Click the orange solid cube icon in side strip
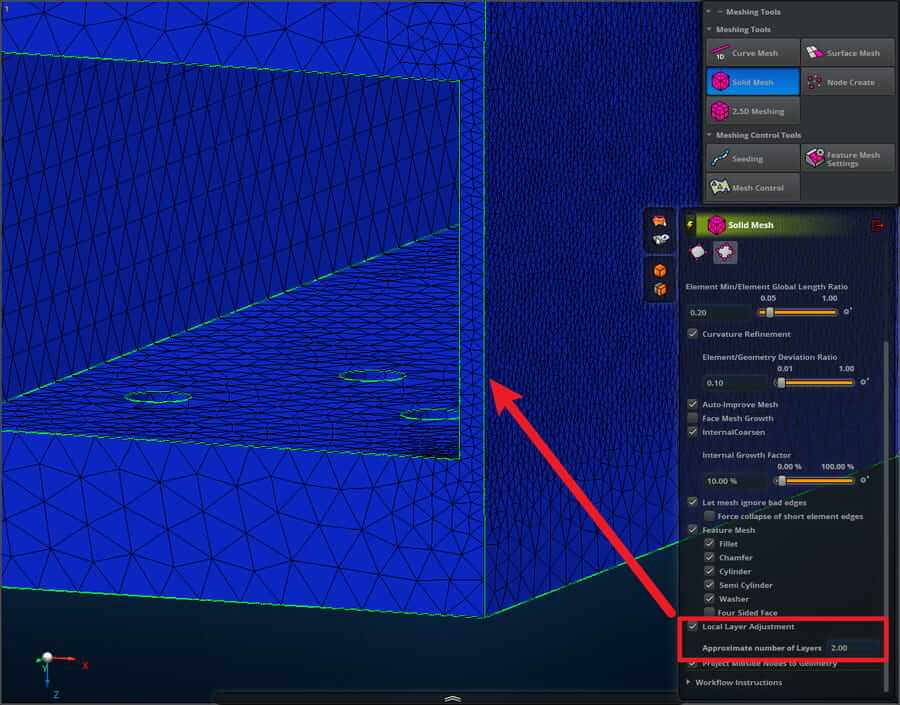 pos(659,270)
